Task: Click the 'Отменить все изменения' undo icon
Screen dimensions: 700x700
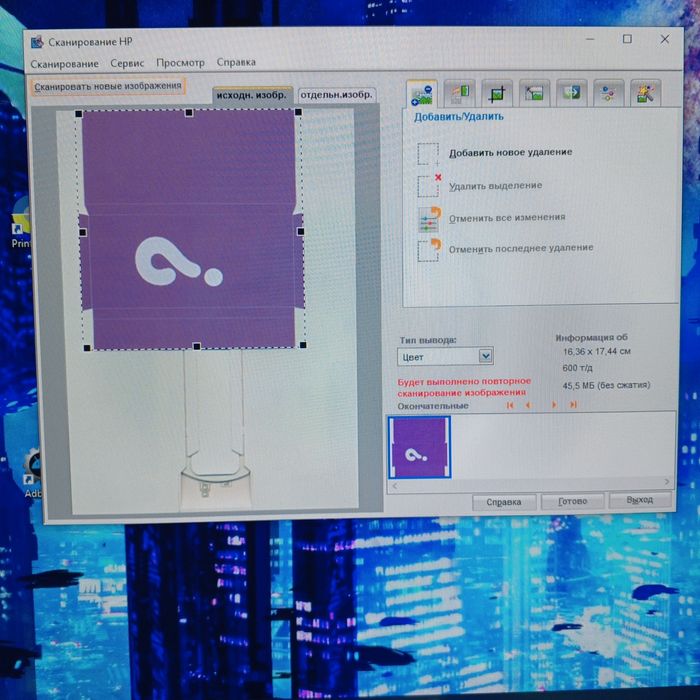Action: pyautogui.click(x=429, y=219)
